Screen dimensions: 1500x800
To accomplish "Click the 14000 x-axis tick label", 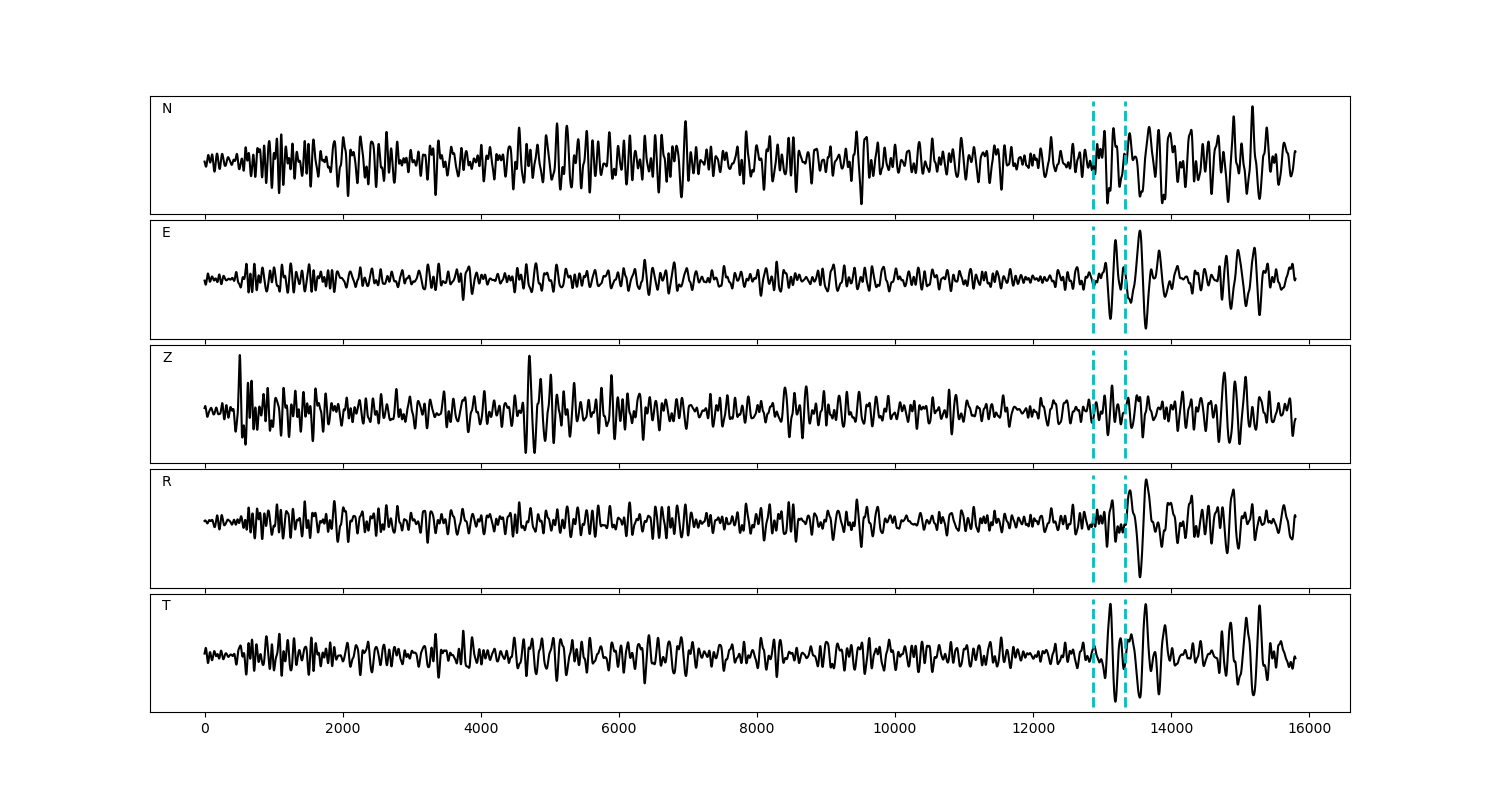I will pyautogui.click(x=1171, y=730).
